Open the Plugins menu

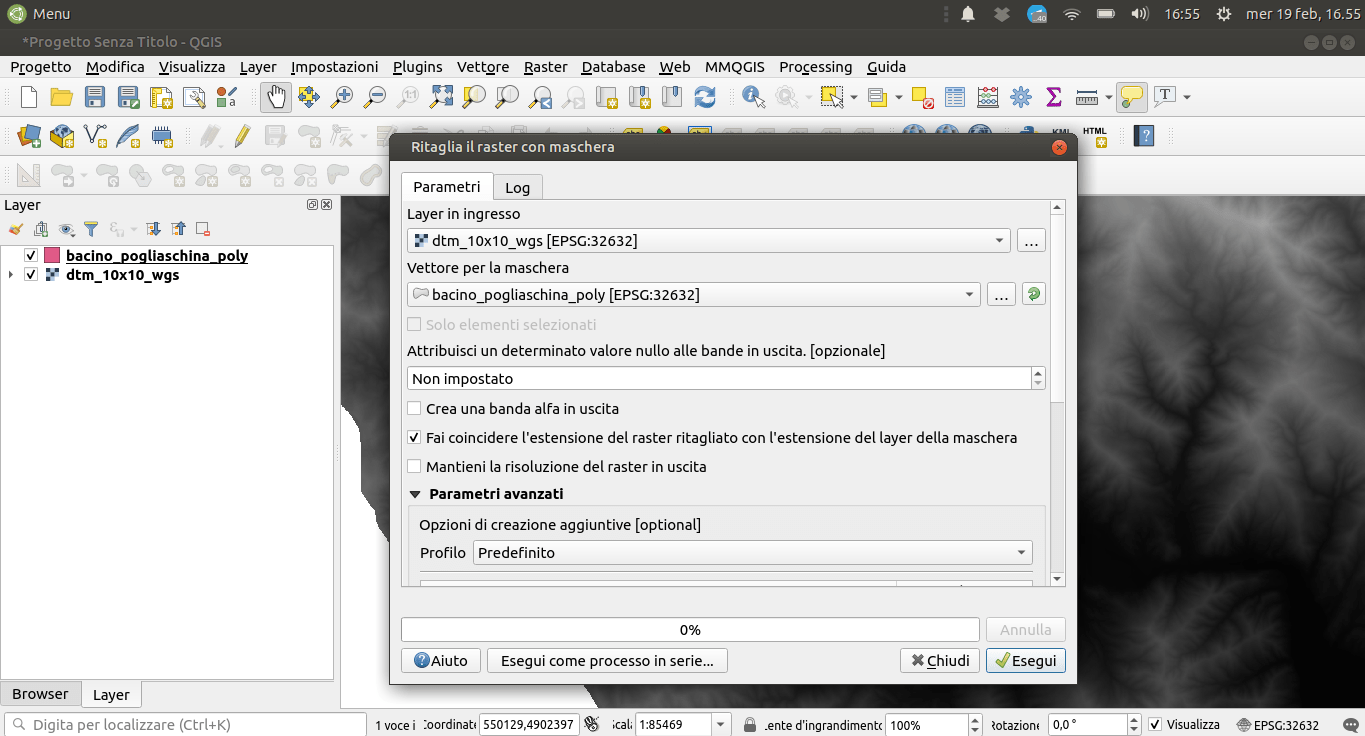tap(418, 67)
